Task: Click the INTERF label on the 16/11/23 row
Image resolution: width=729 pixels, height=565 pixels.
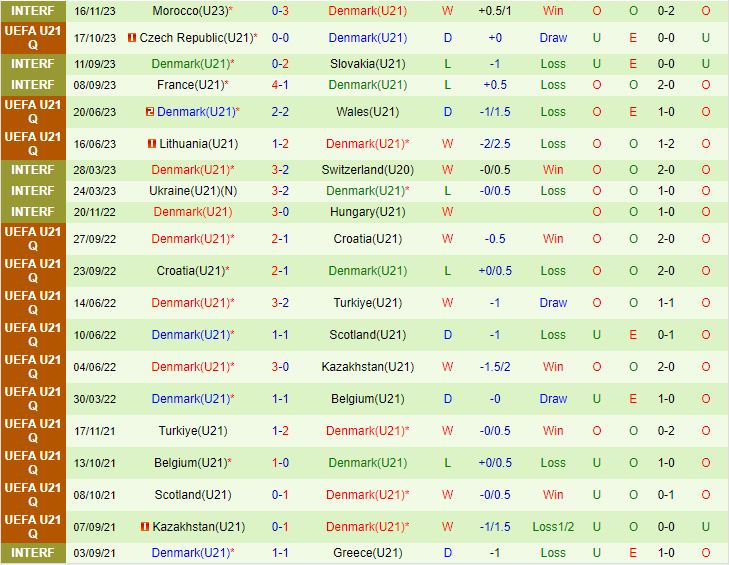Action: pyautogui.click(x=33, y=10)
